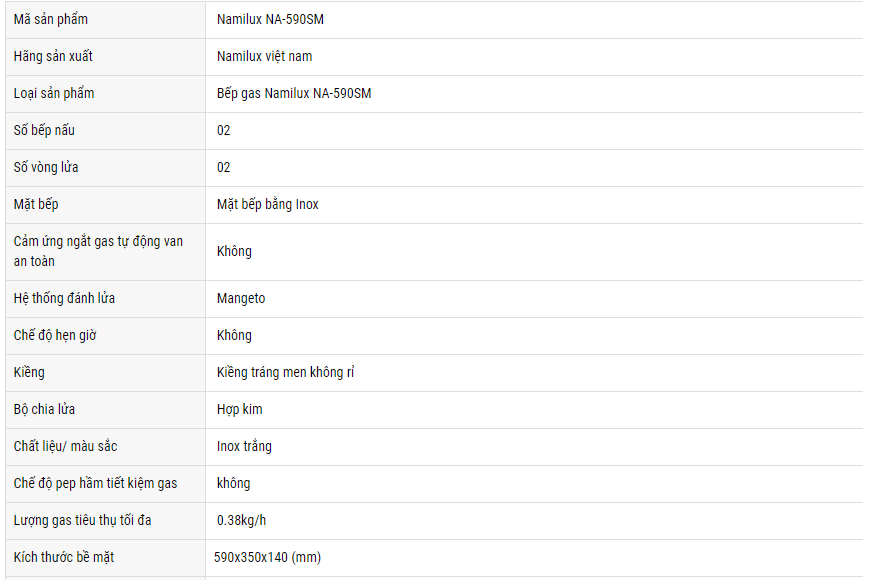This screenshot has height=580, width=869.
Task: Click the 'Mặt bếp bằng Inox' value
Action: pos(268,204)
